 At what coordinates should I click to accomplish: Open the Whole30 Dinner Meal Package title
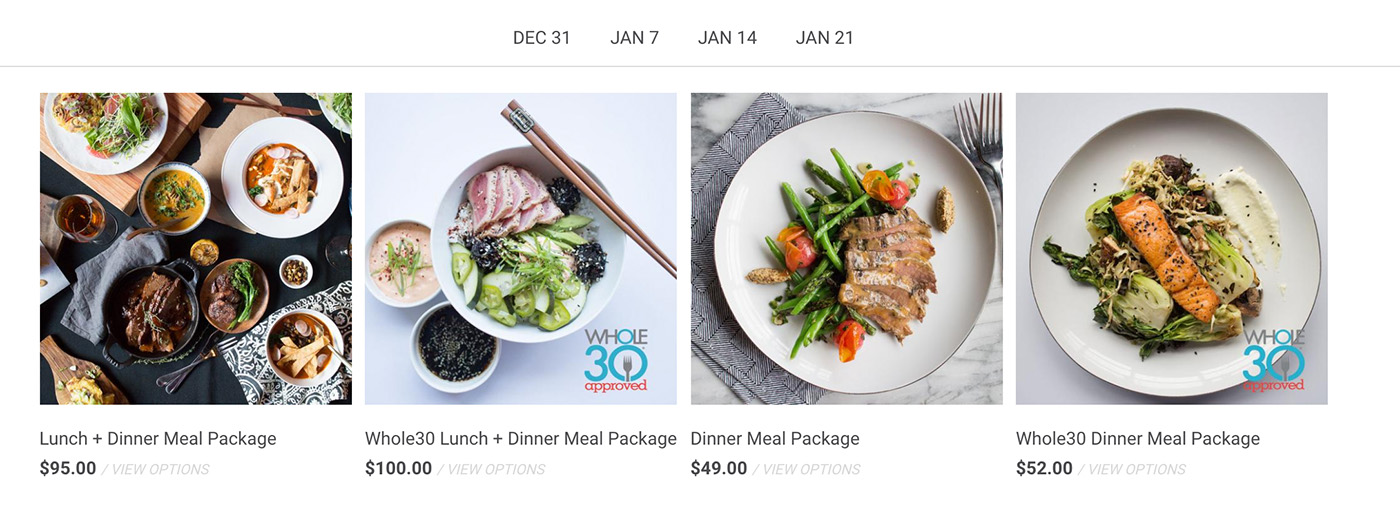click(x=1138, y=438)
